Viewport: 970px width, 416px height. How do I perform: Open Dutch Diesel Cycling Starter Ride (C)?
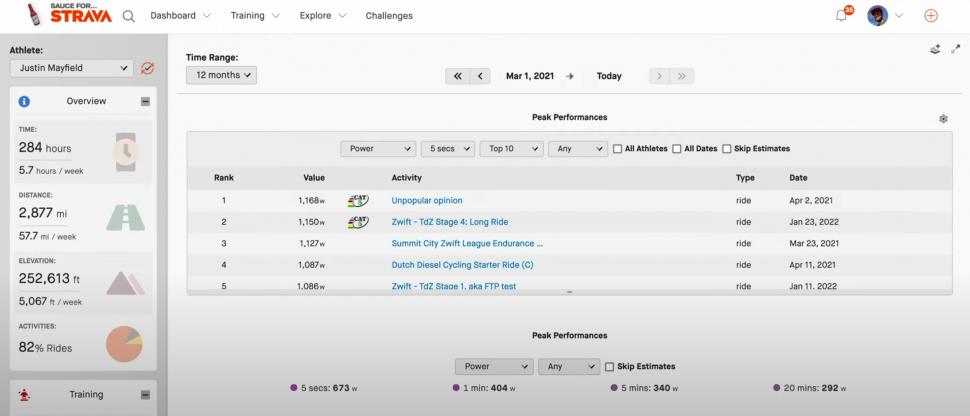click(x=462, y=265)
